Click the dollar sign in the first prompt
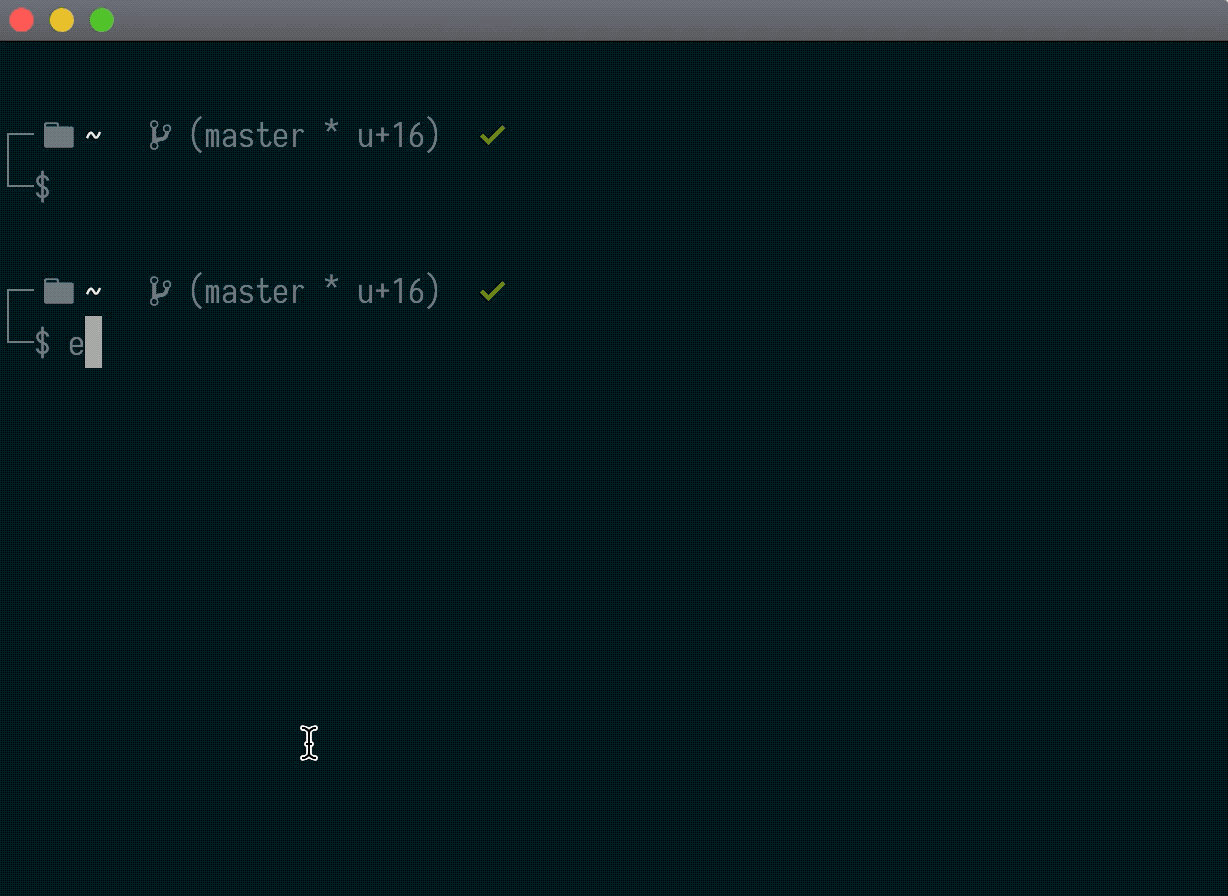This screenshot has width=1228, height=896. coord(42,187)
